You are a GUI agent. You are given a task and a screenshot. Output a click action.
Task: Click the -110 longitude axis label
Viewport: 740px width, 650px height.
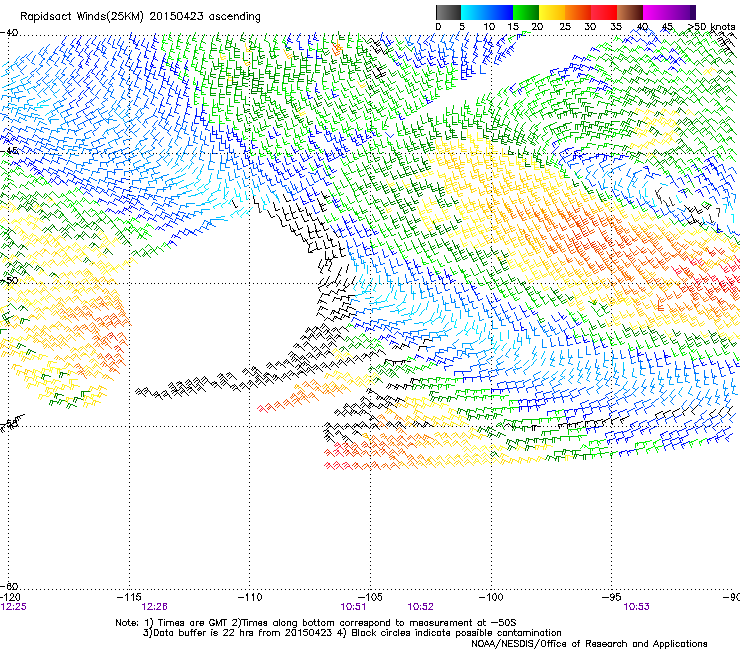point(250,598)
